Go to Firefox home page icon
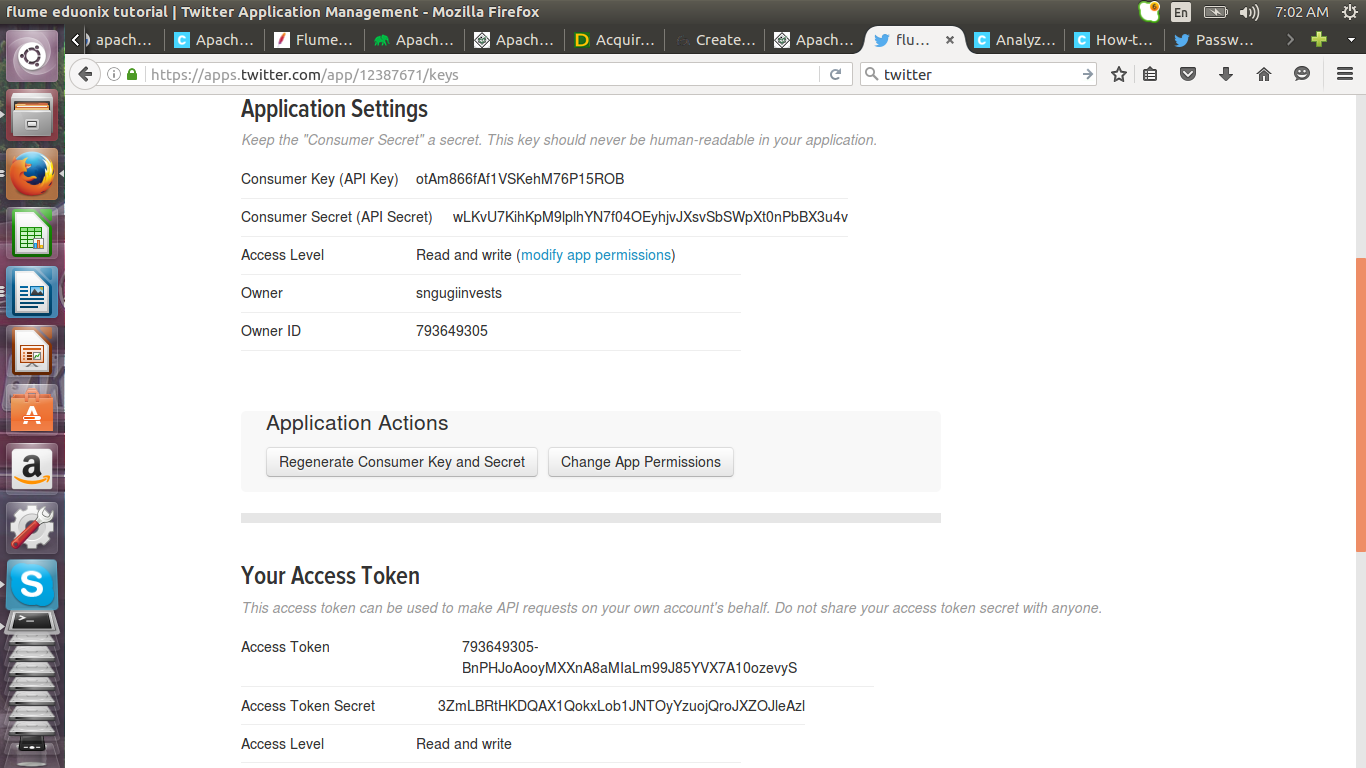Viewport: 1366px width, 768px height. (x=1264, y=74)
